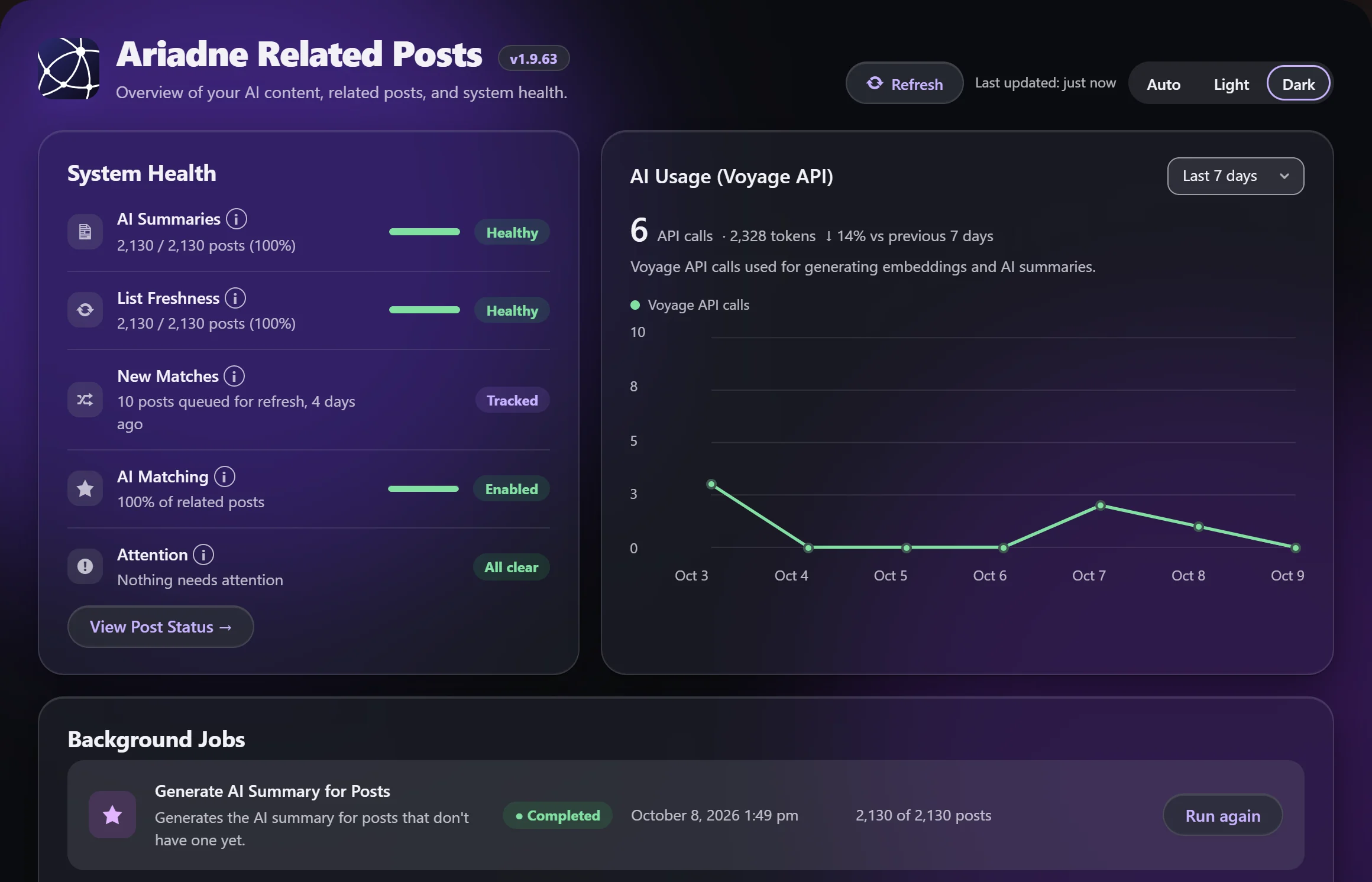Click the Refresh button

click(904, 83)
